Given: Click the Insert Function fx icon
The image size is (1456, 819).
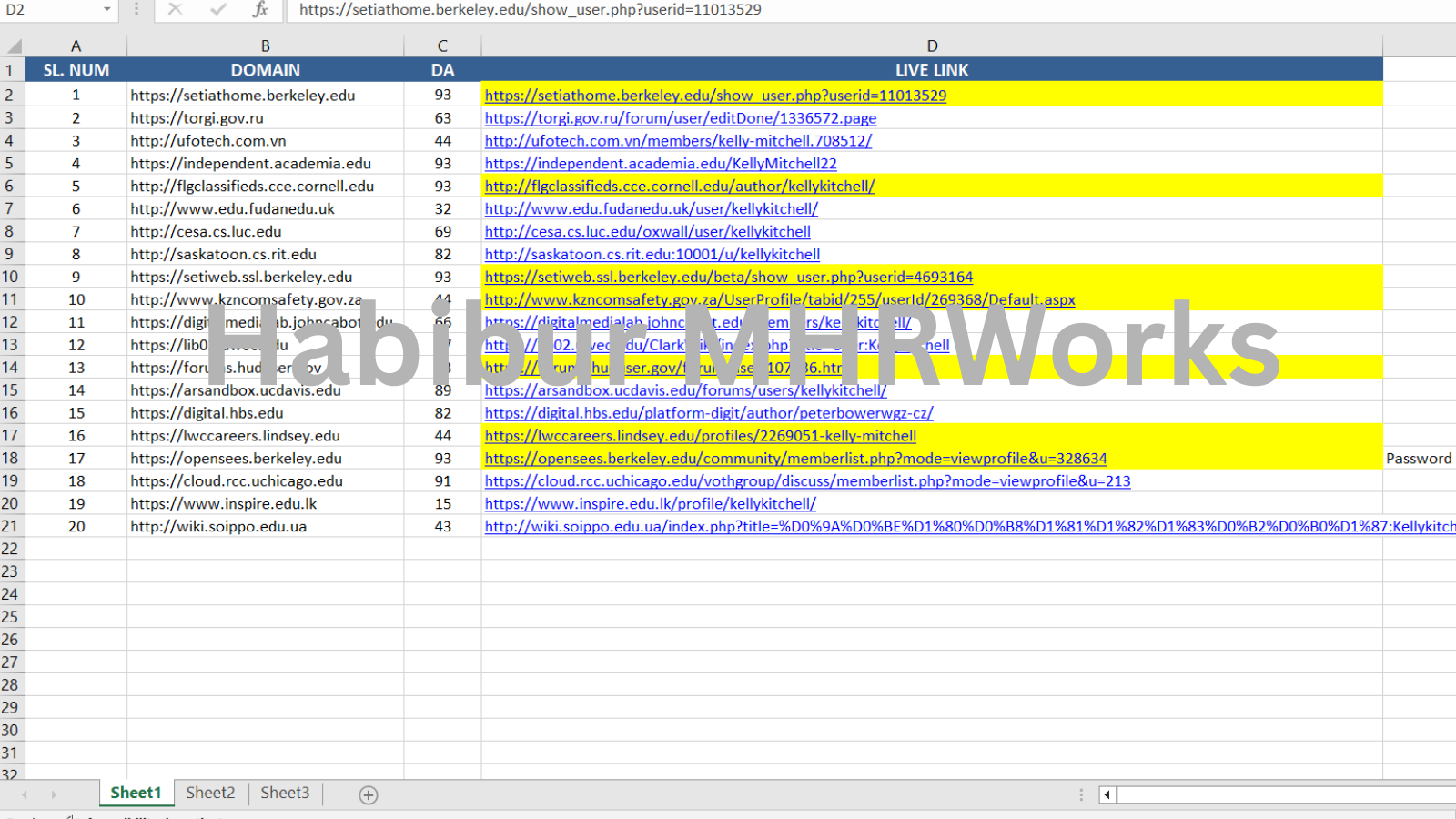Looking at the screenshot, I should 260,10.
